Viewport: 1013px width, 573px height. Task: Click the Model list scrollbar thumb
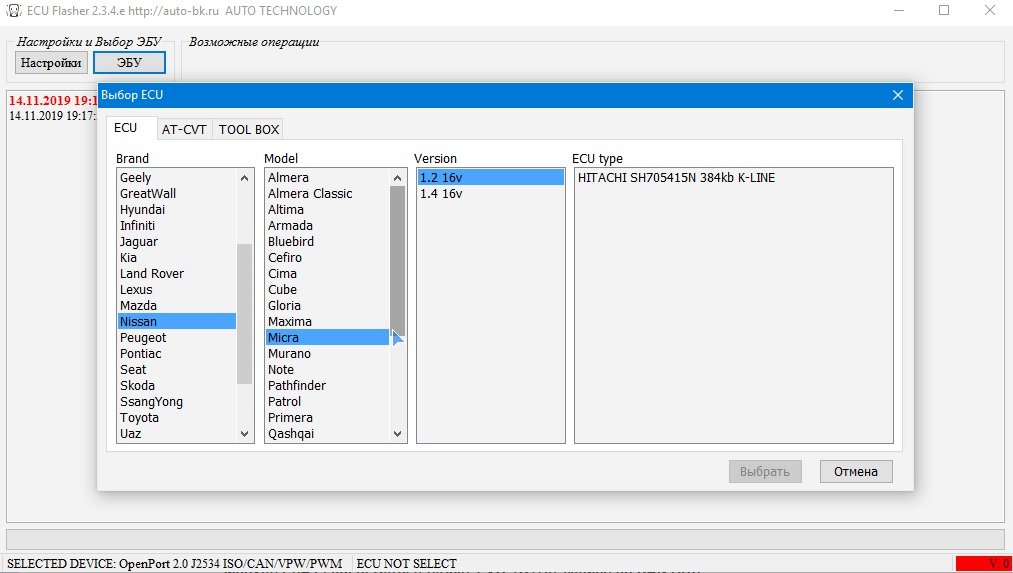click(x=397, y=259)
